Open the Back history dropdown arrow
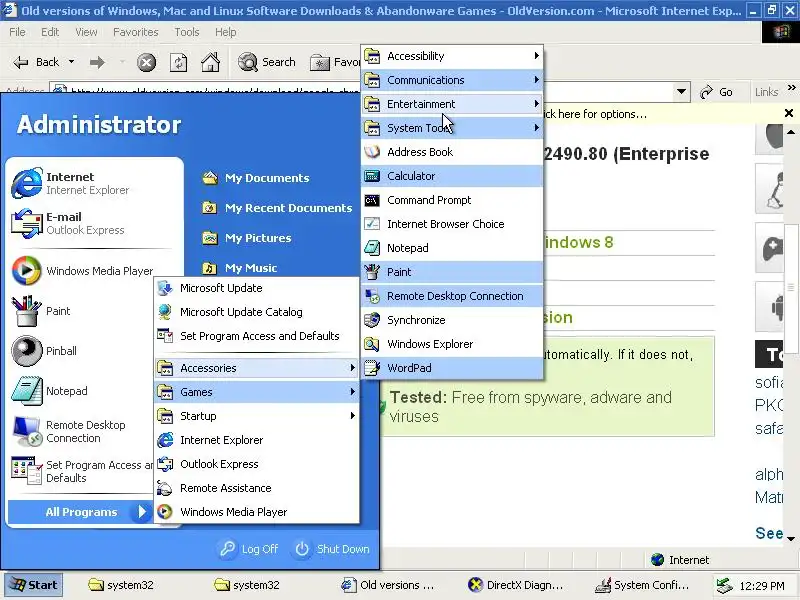This screenshot has width=800, height=600. 71,62
